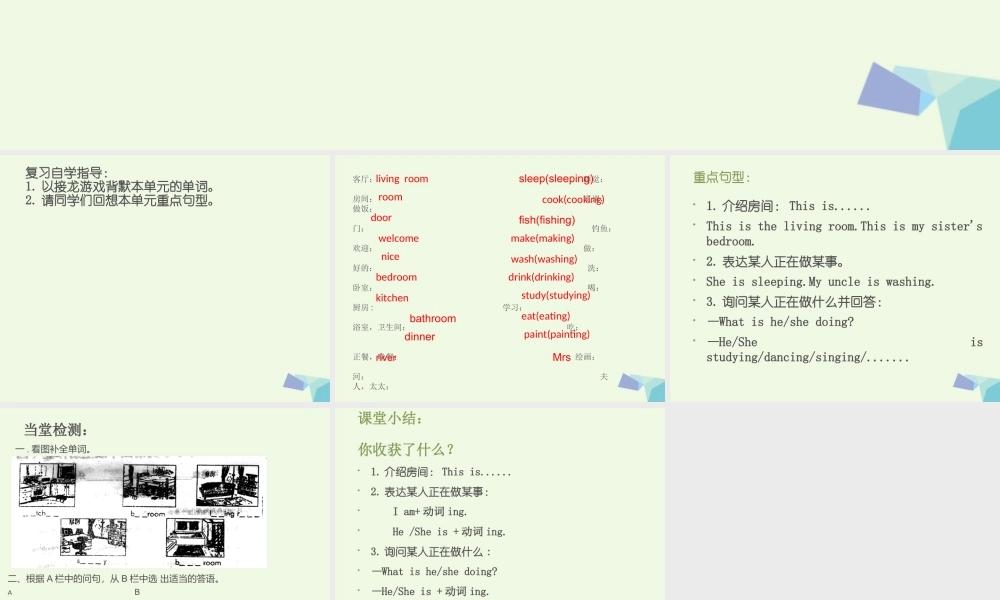Image resolution: width=1000 pixels, height=600 pixels.
Task: Click line 以接龙游戏背默本单元的单词
Action: [120, 187]
